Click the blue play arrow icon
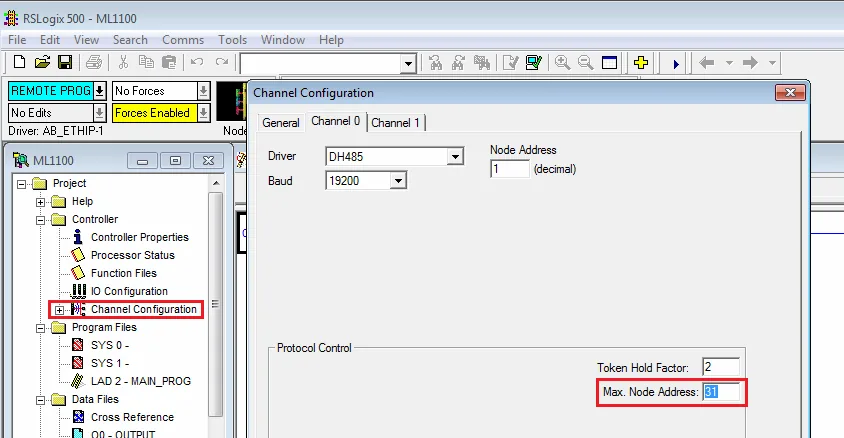The height and width of the screenshot is (438, 844). [x=676, y=64]
